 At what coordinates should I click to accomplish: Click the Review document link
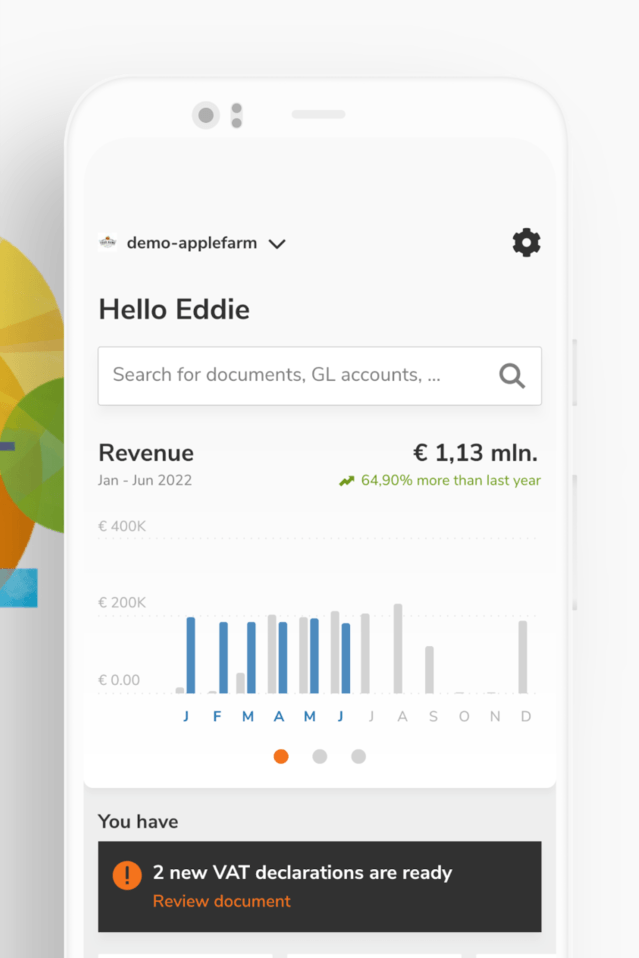pyautogui.click(x=221, y=901)
